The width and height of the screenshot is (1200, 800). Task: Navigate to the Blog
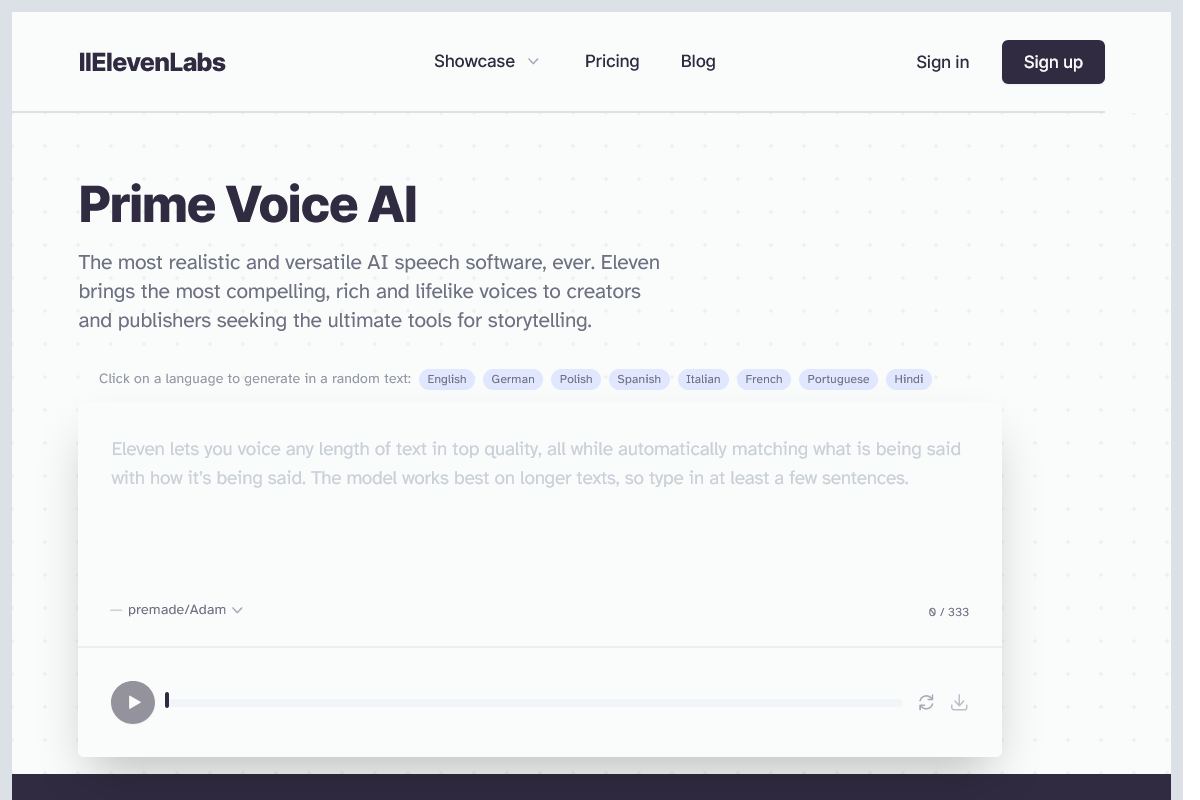(x=698, y=61)
